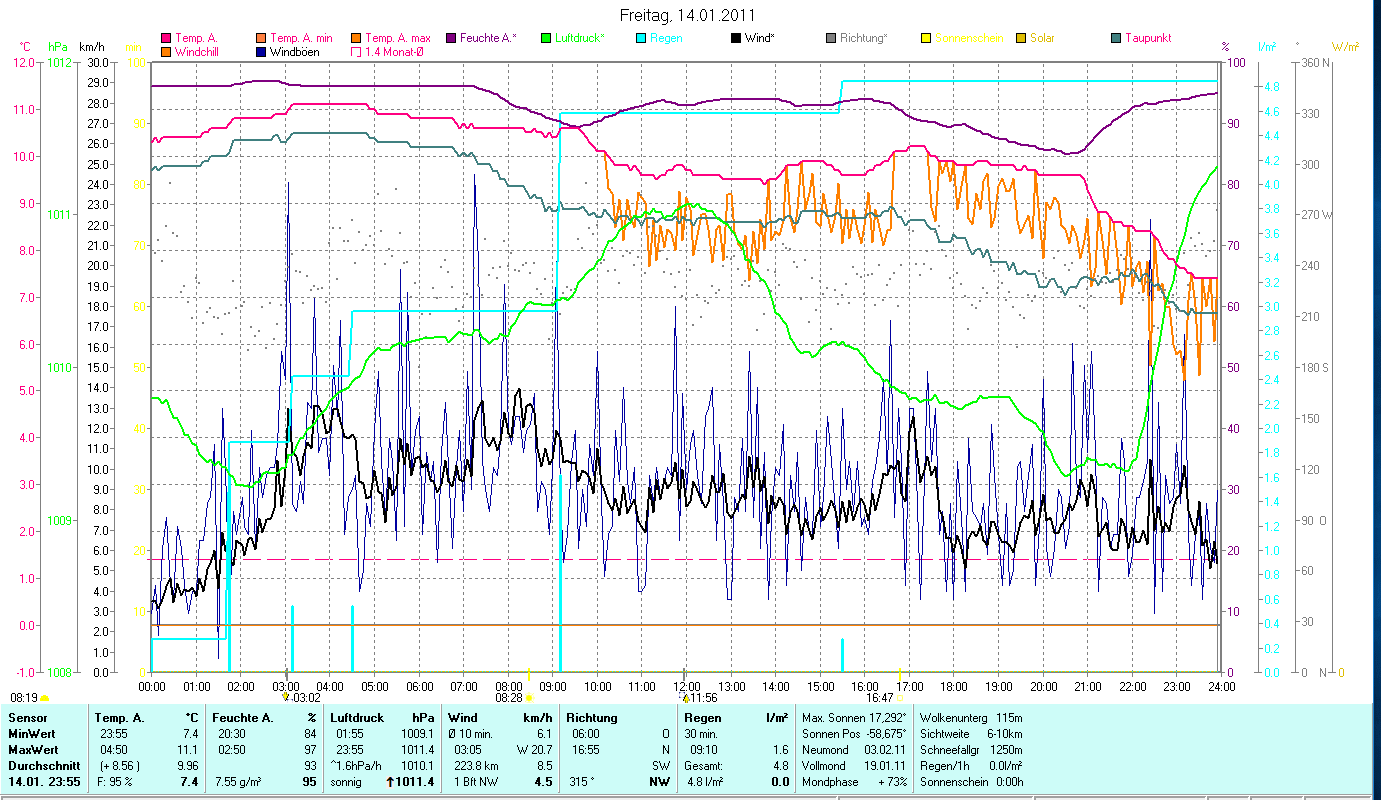Click the black Wind legend icon

[736, 38]
